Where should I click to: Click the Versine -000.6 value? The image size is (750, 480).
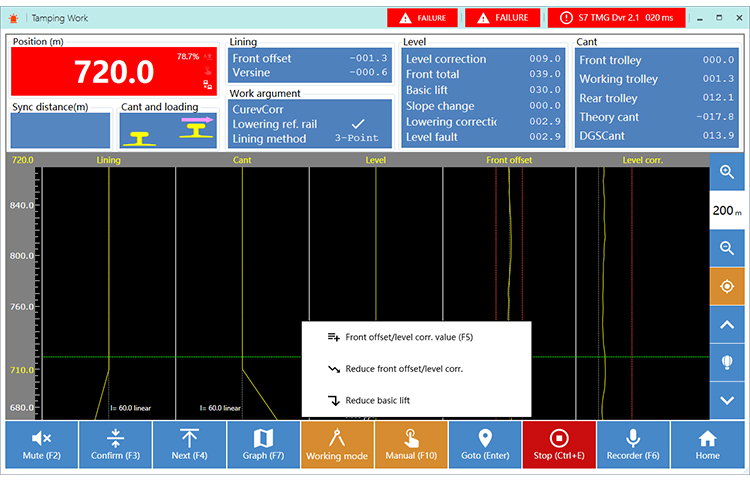pyautogui.click(x=368, y=72)
